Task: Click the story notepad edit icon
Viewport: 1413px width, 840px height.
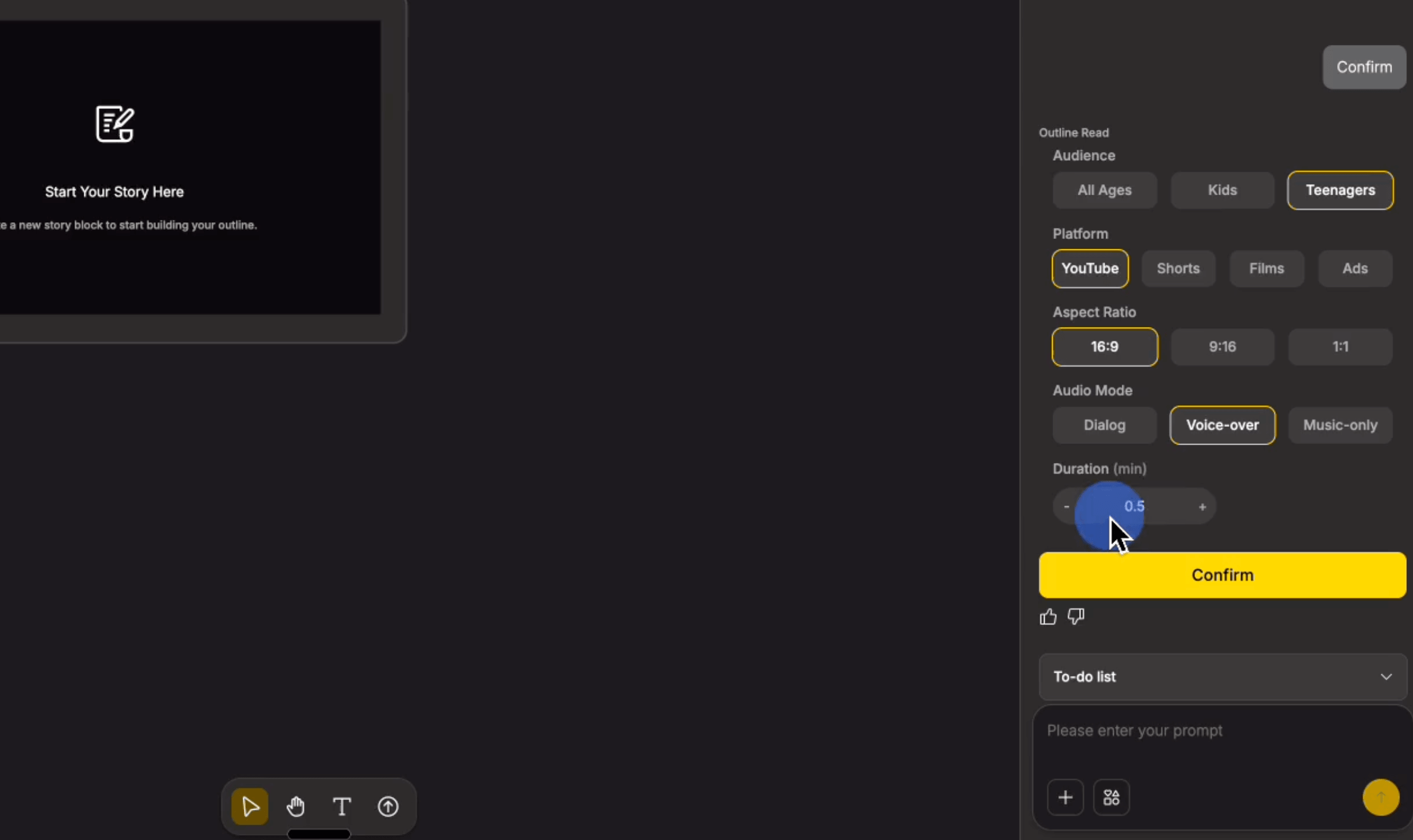Action: pos(115,124)
